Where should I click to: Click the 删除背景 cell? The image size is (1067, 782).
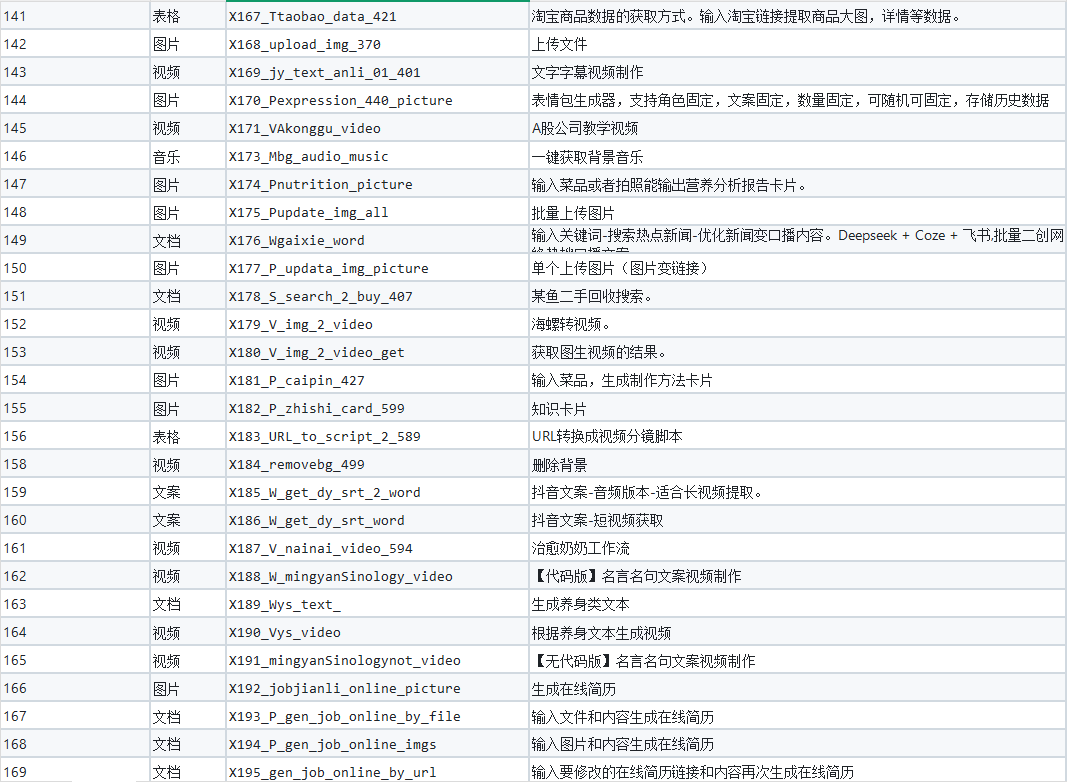(797, 464)
